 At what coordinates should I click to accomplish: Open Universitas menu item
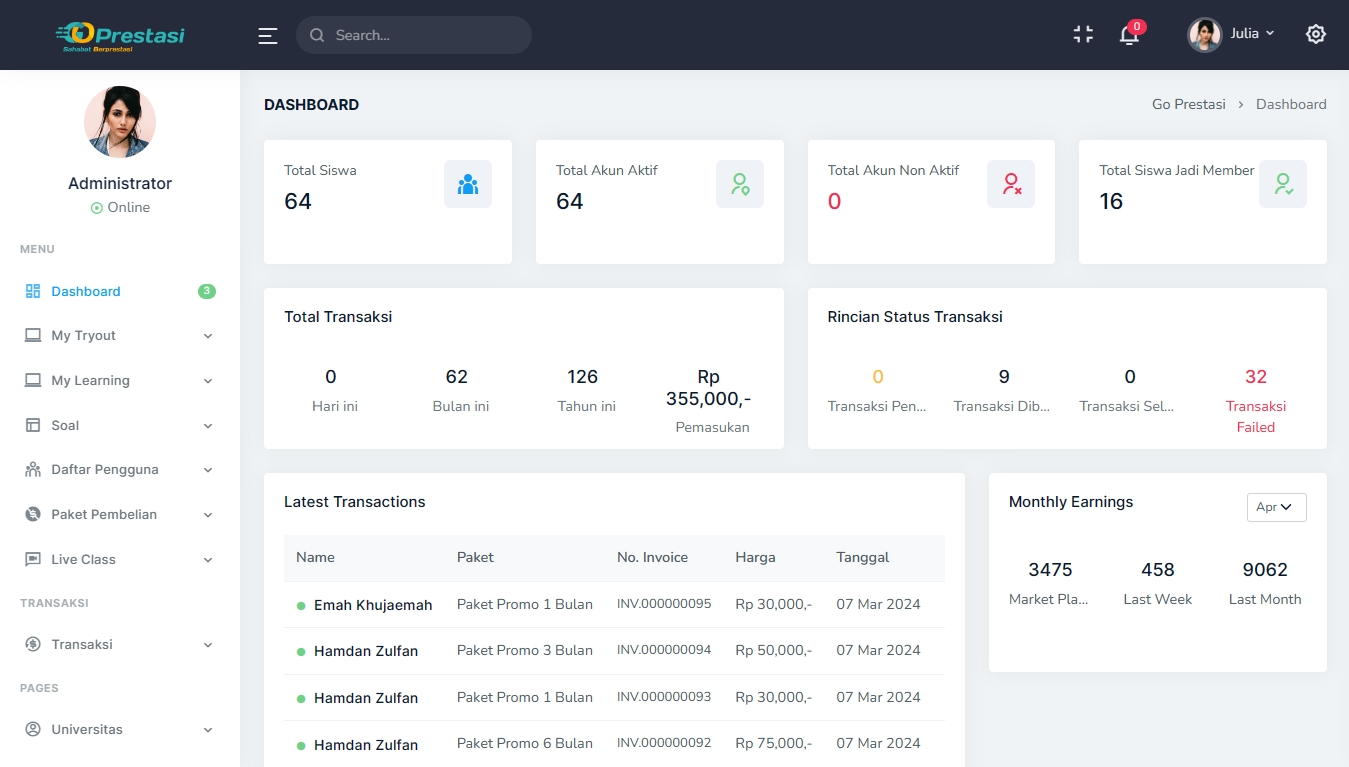120,729
